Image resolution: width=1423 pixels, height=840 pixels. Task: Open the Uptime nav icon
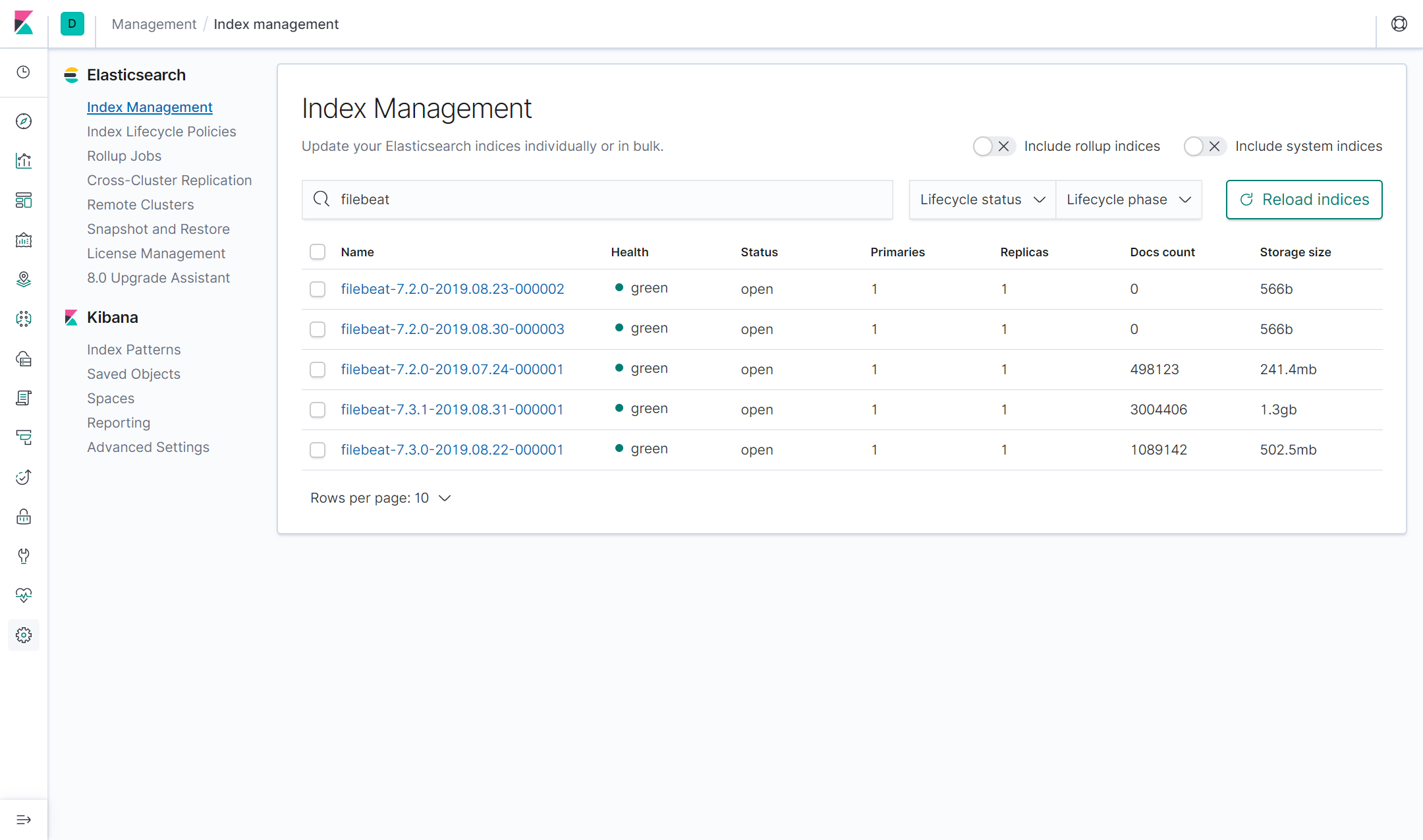click(24, 477)
